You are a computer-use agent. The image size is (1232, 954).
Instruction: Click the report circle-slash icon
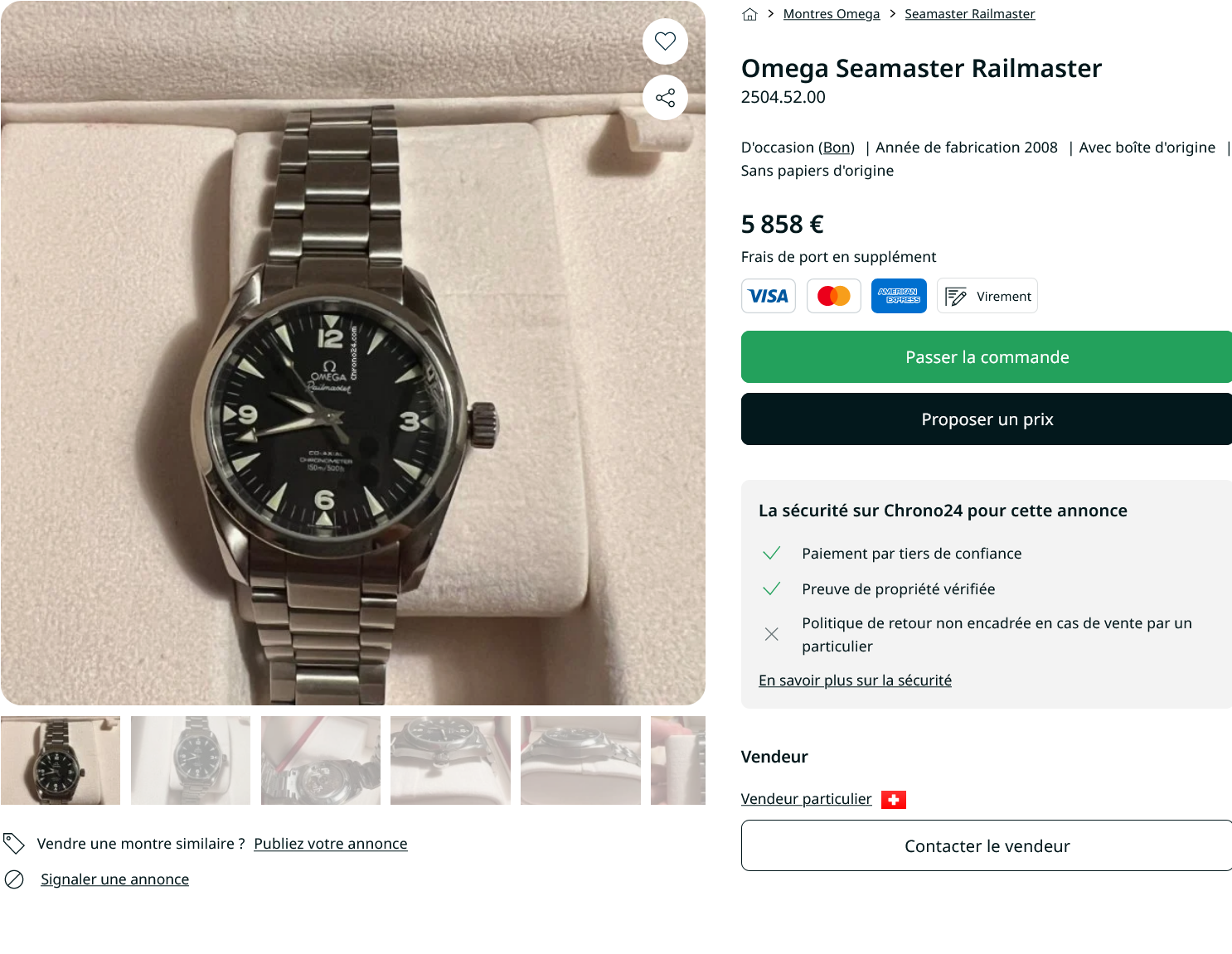click(14, 879)
